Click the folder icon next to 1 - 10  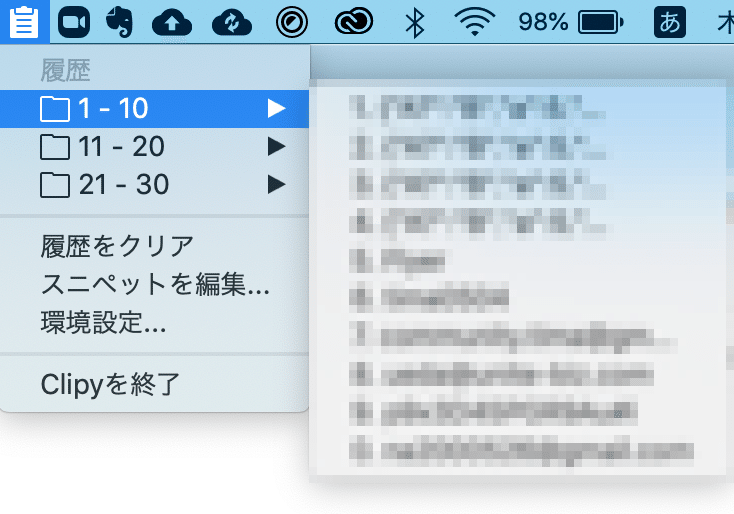(x=55, y=109)
